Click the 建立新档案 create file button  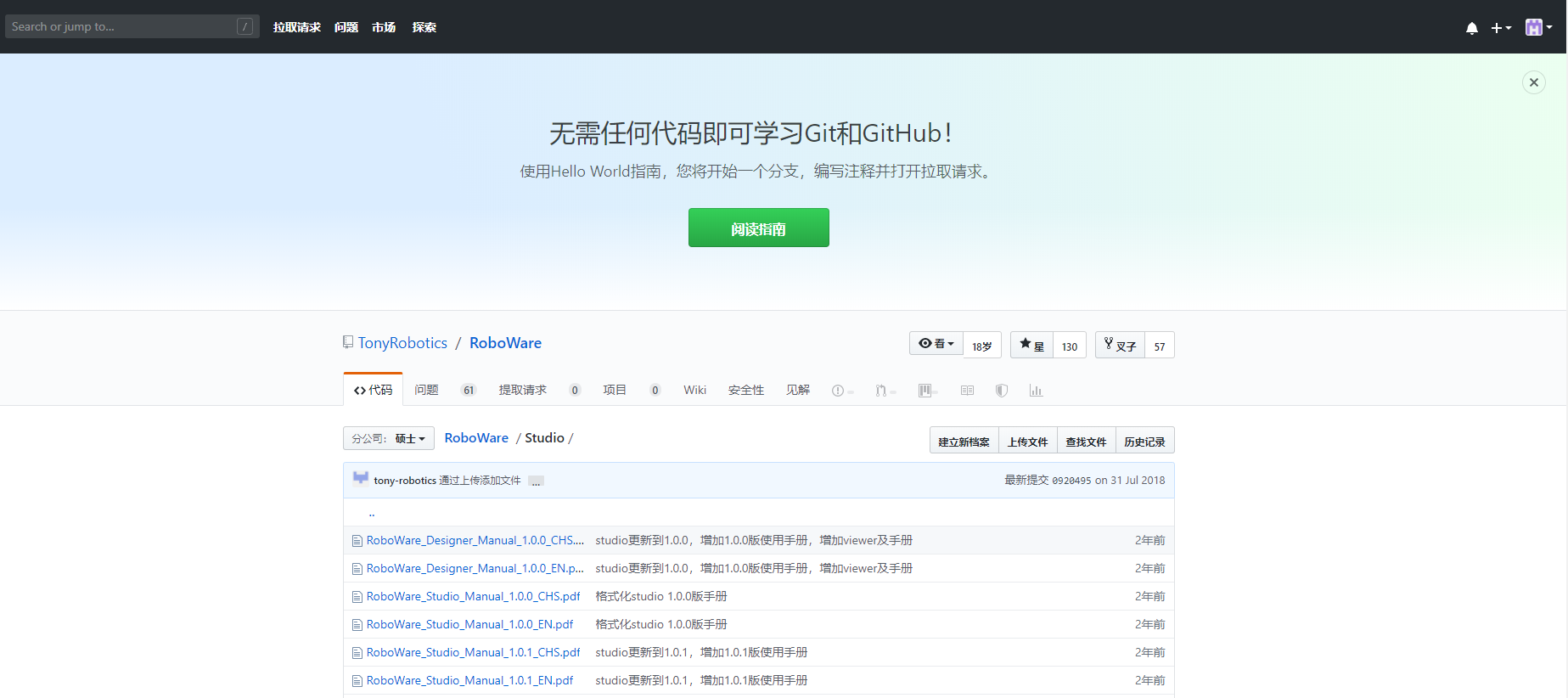click(x=964, y=442)
